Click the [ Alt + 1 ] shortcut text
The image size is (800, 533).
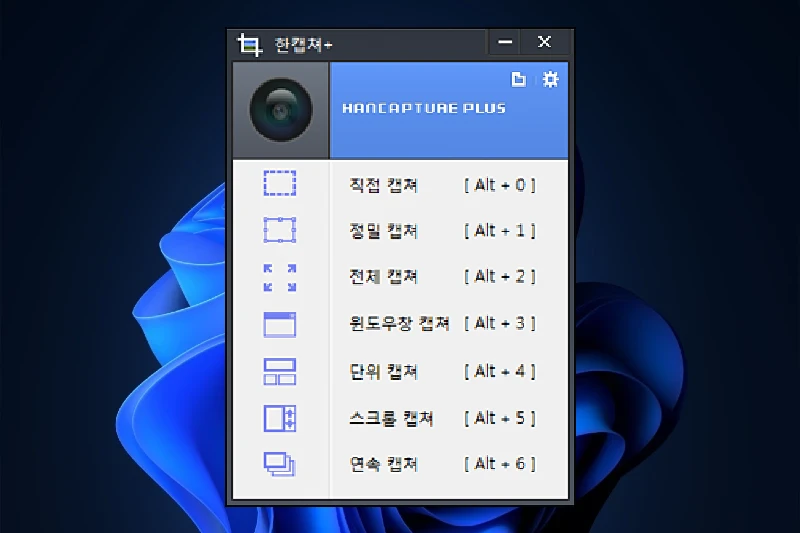[499, 231]
